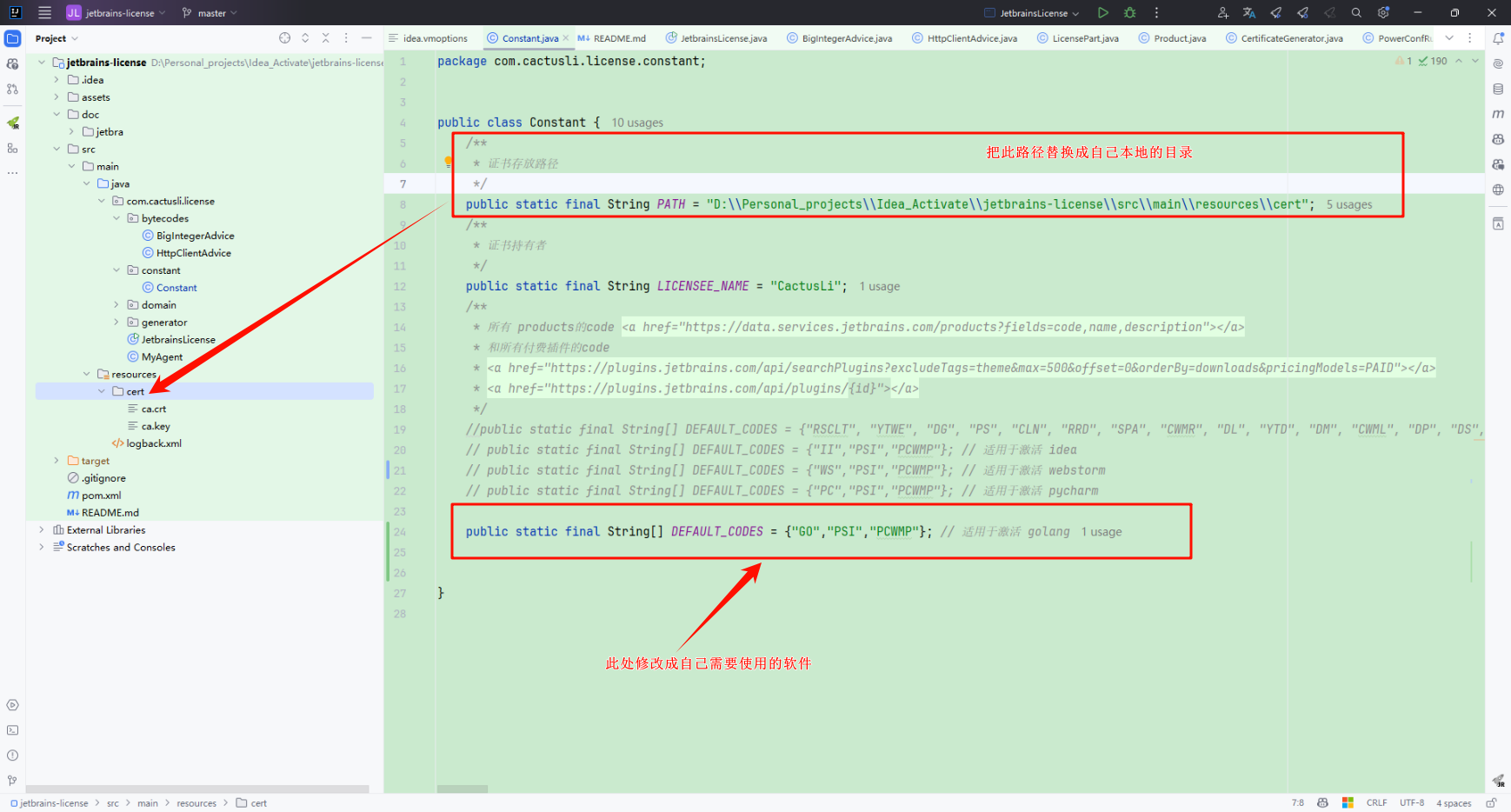Toggle read-only lock in status bar
Screen dimensions: 1511x812
[1491, 802]
